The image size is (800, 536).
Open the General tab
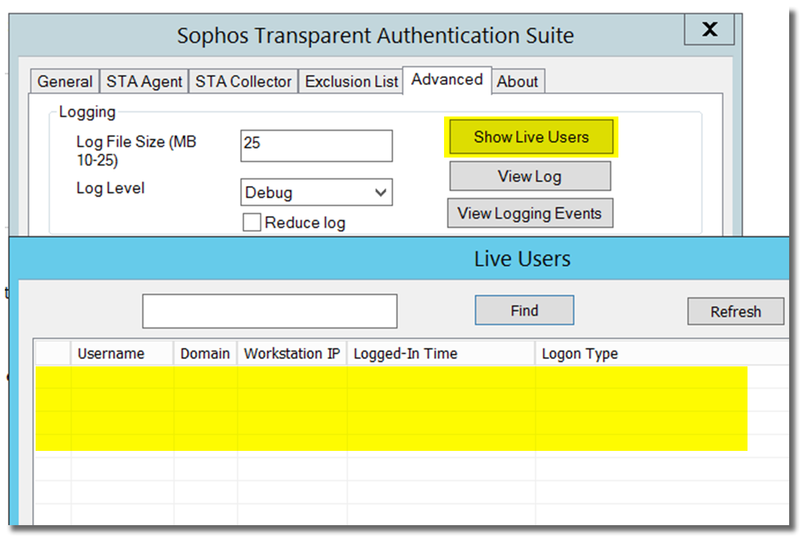pos(64,82)
